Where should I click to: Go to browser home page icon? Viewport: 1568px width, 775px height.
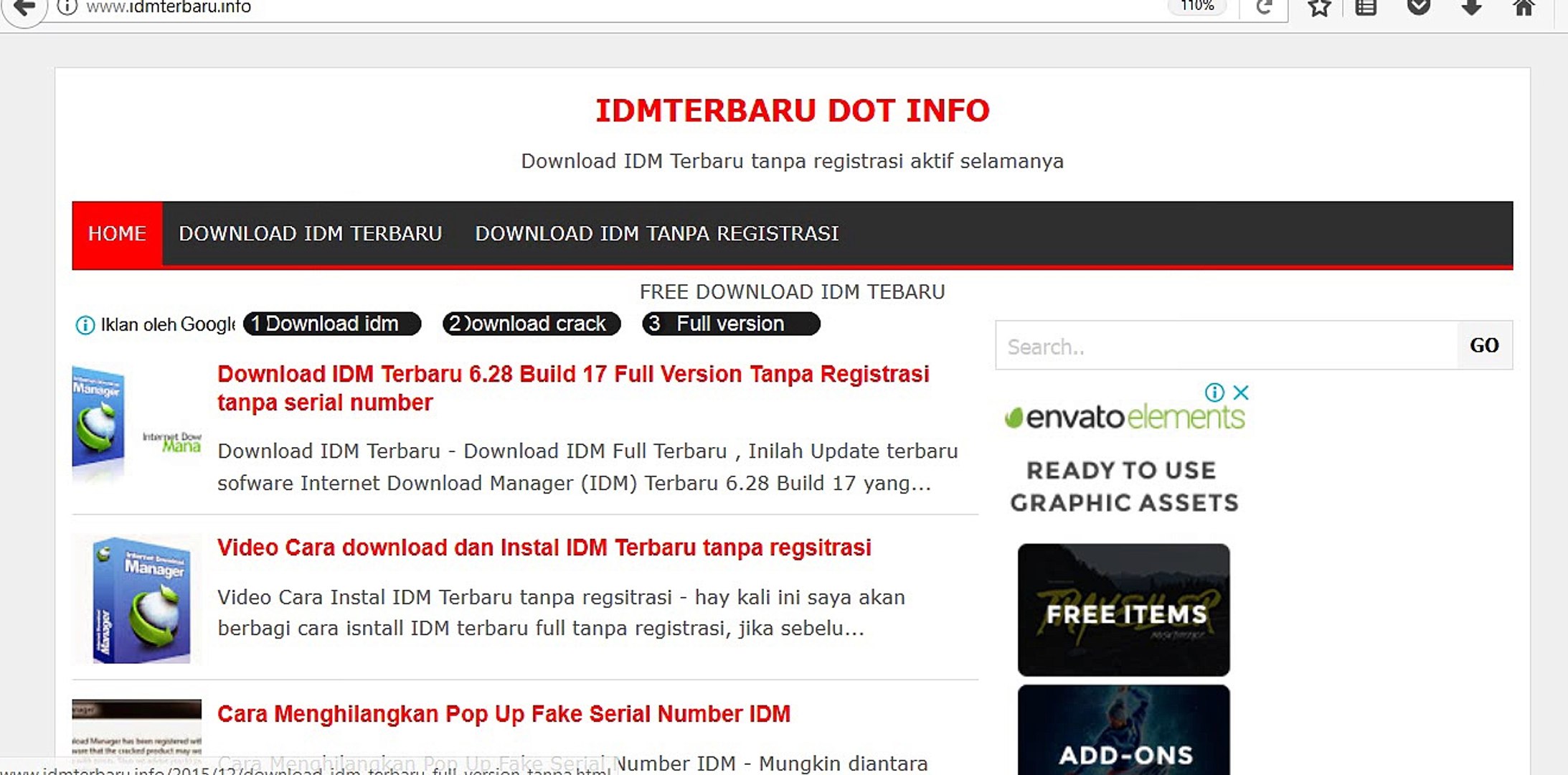[1524, 8]
